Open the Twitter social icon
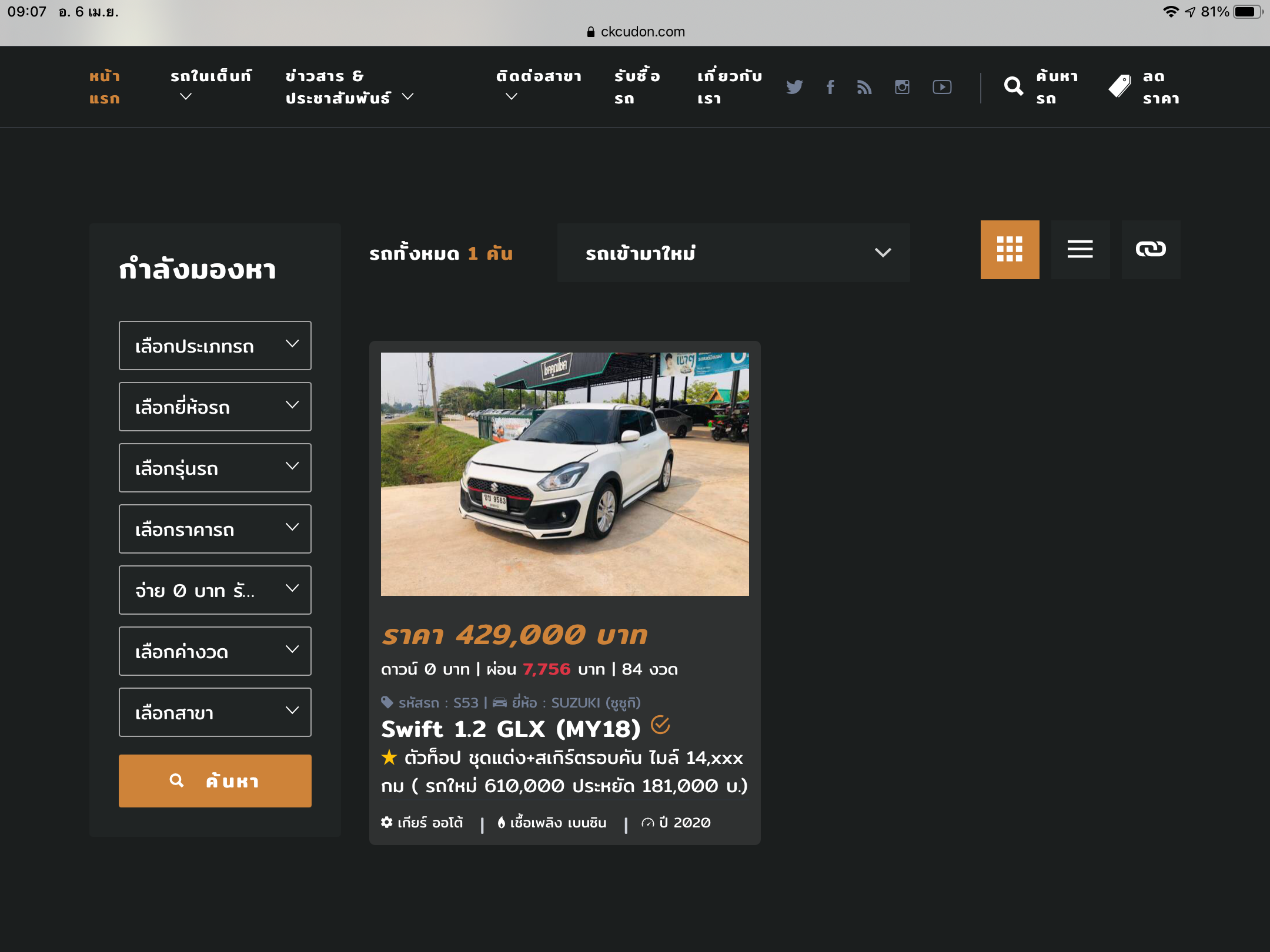 (x=794, y=87)
